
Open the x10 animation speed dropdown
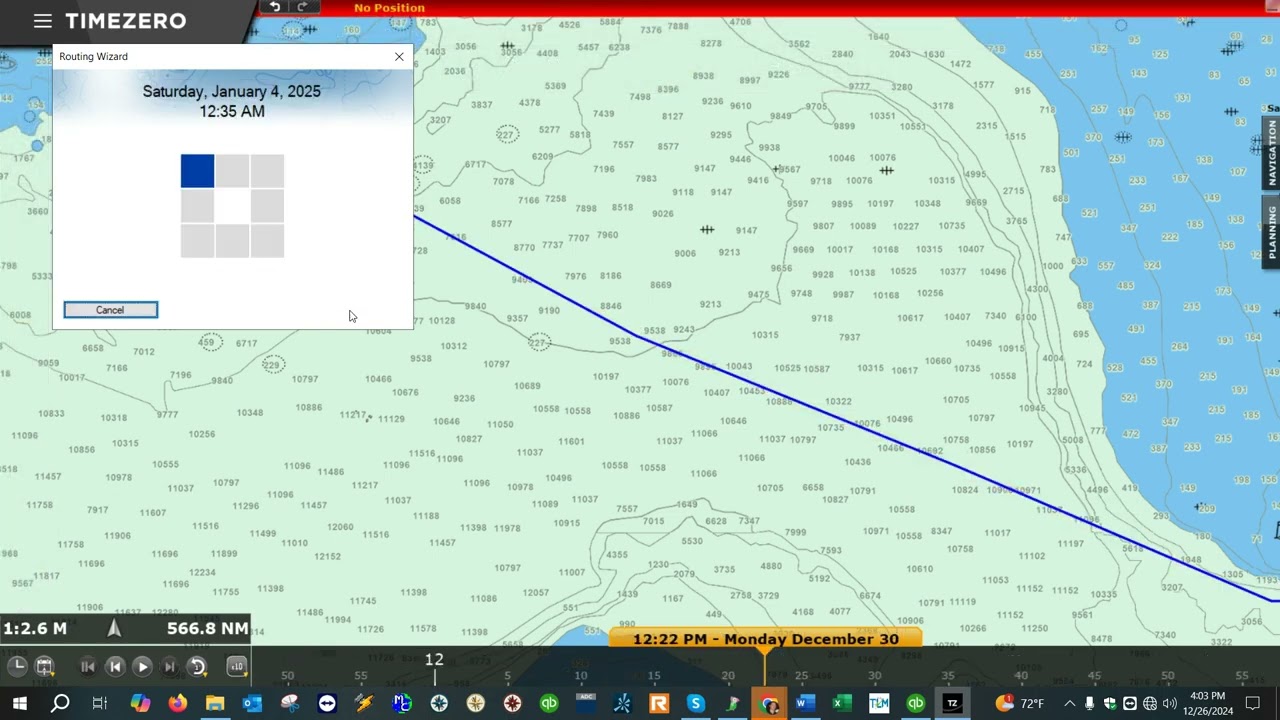pos(236,667)
